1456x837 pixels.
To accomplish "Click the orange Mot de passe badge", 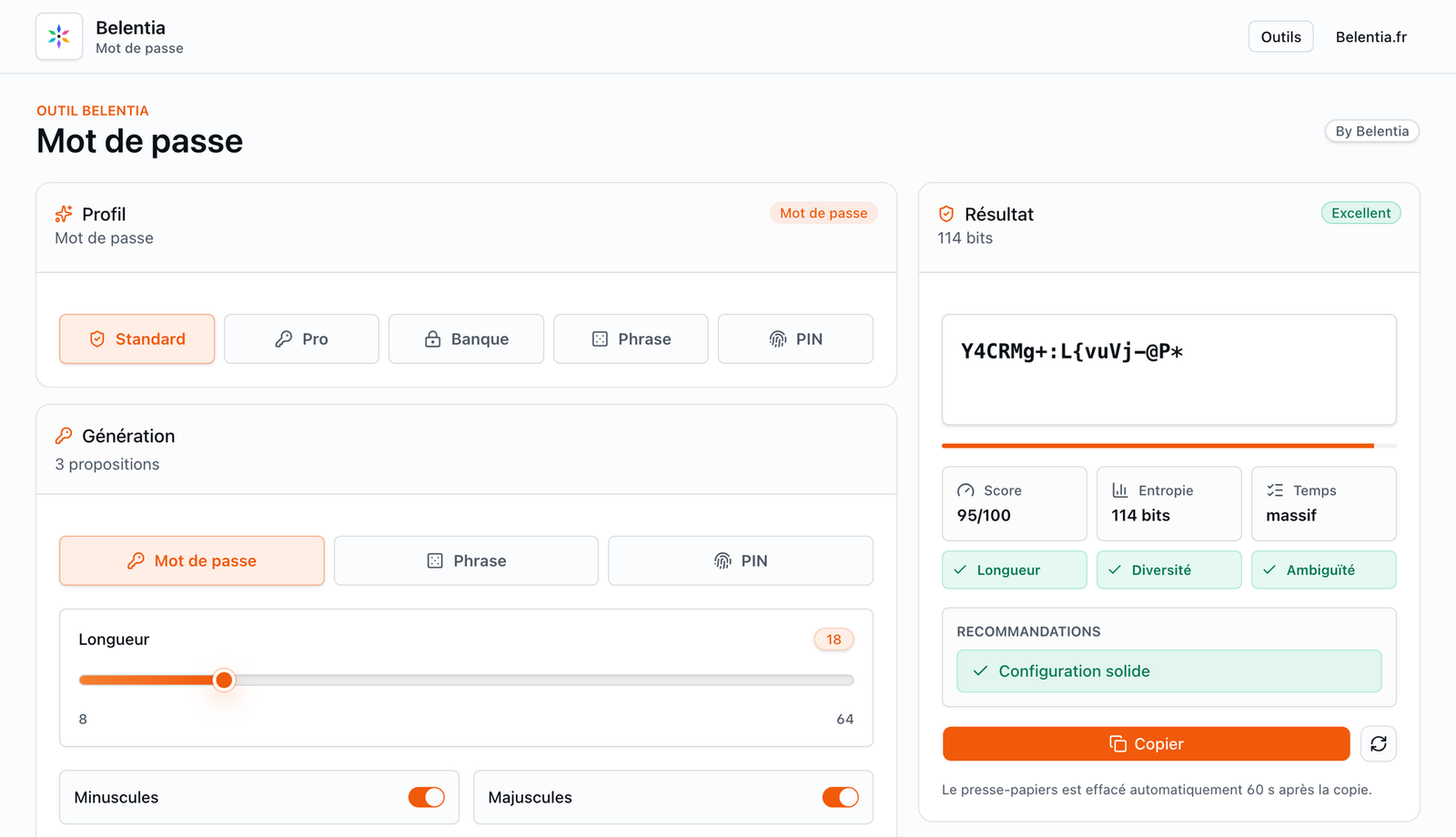I will click(824, 213).
